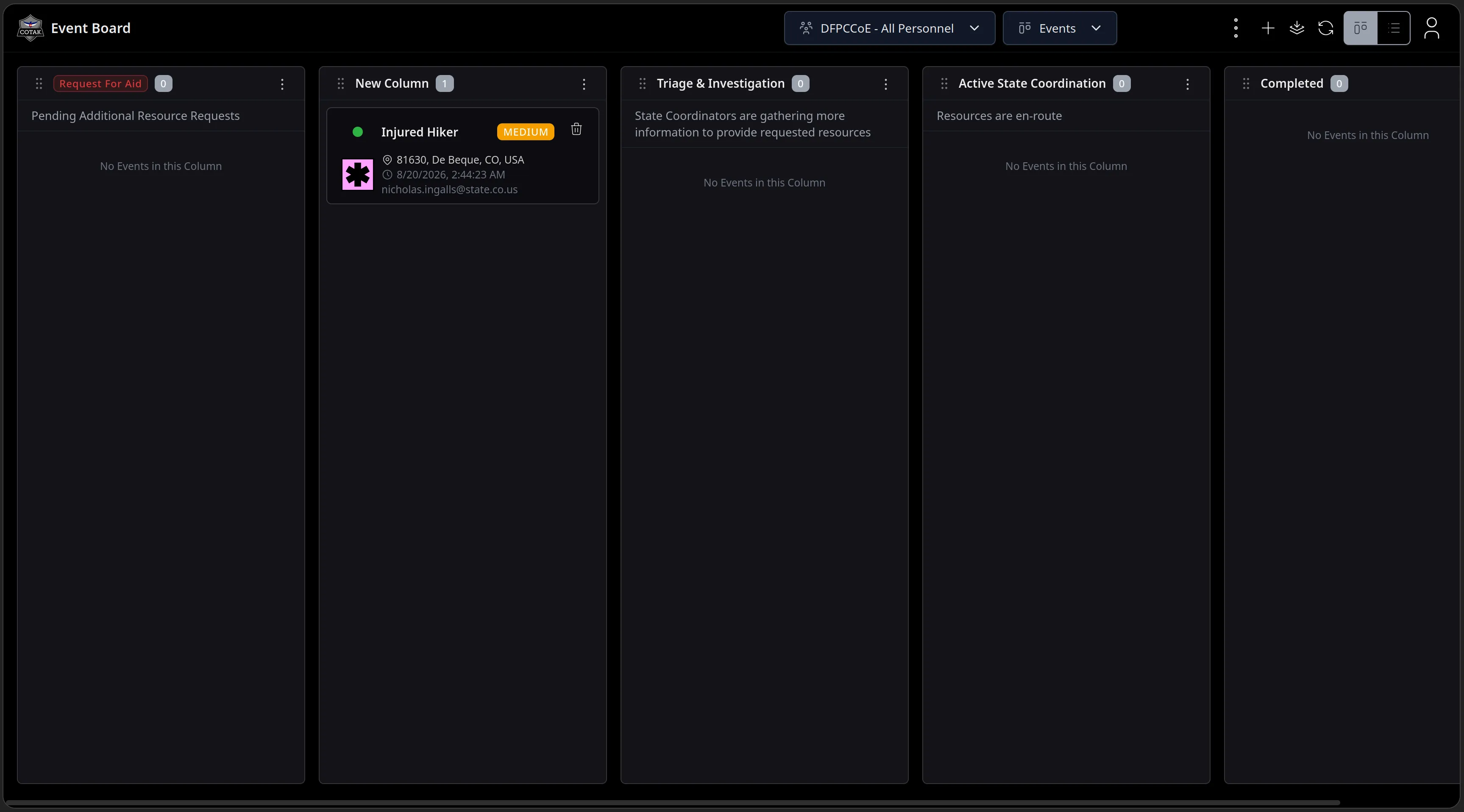Click the timestamp 8/20/2026, 2:44:23 AM
The height and width of the screenshot is (812, 1464).
click(450, 175)
